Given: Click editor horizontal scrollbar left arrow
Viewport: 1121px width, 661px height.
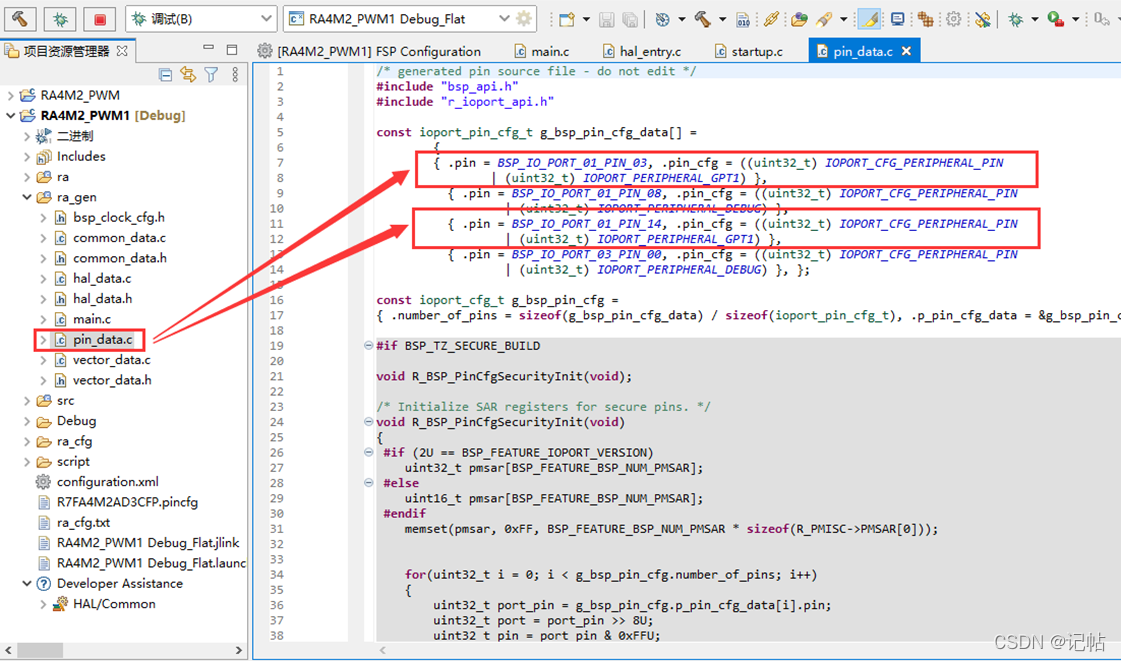Looking at the screenshot, I should [382, 650].
